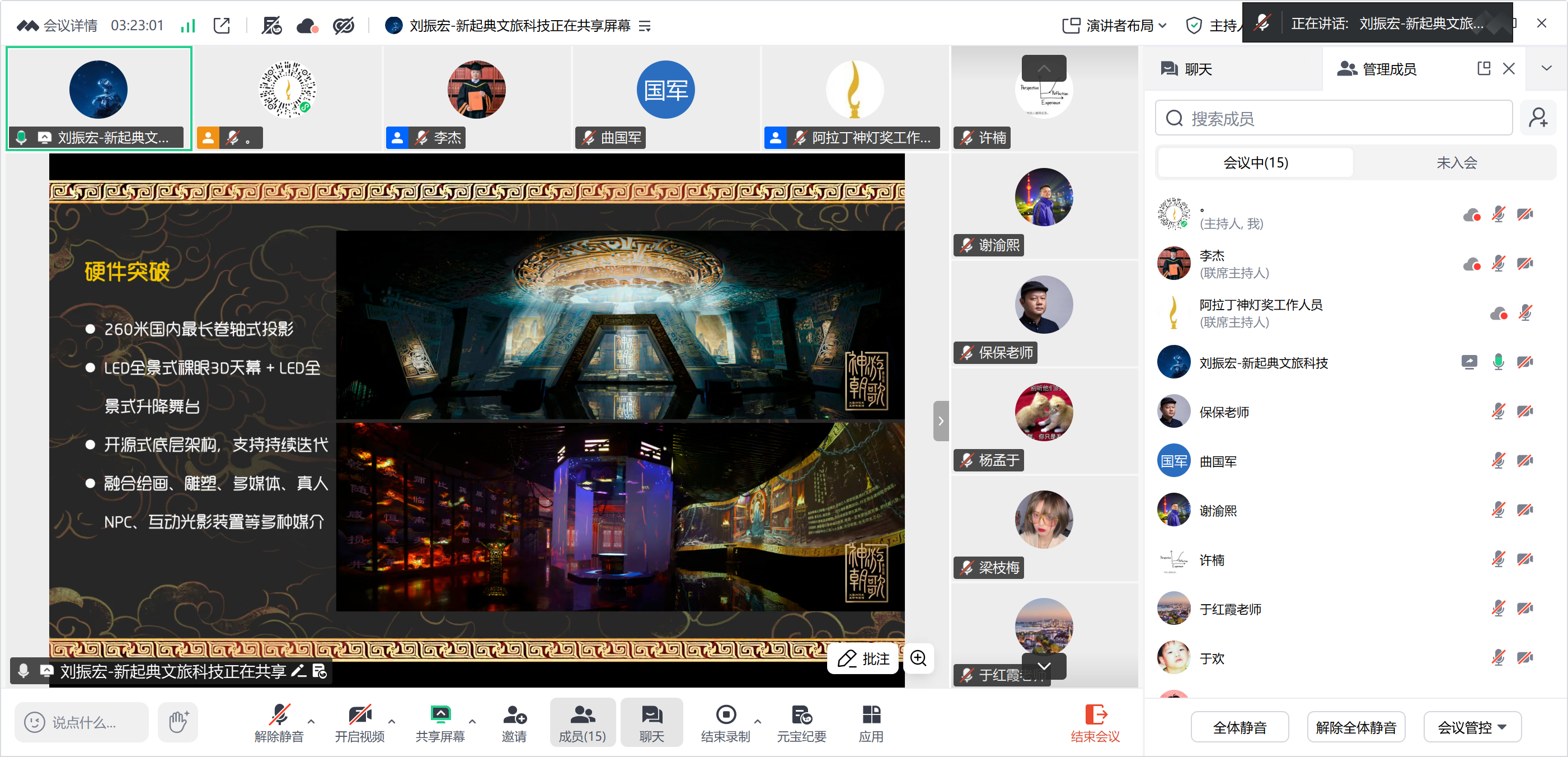Screen dimensions: 1568x757
Task: Open the 批注 annotation tool
Action: [863, 658]
